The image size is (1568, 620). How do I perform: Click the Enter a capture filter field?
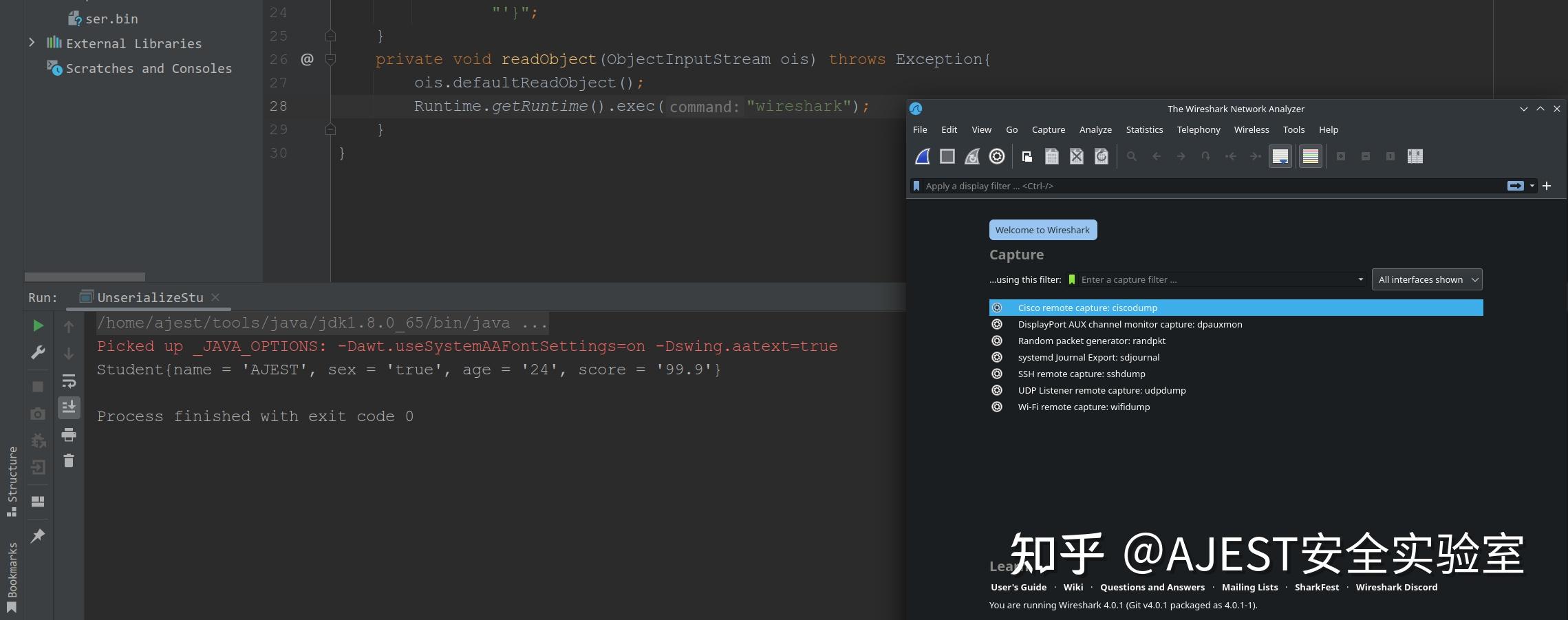point(1216,279)
